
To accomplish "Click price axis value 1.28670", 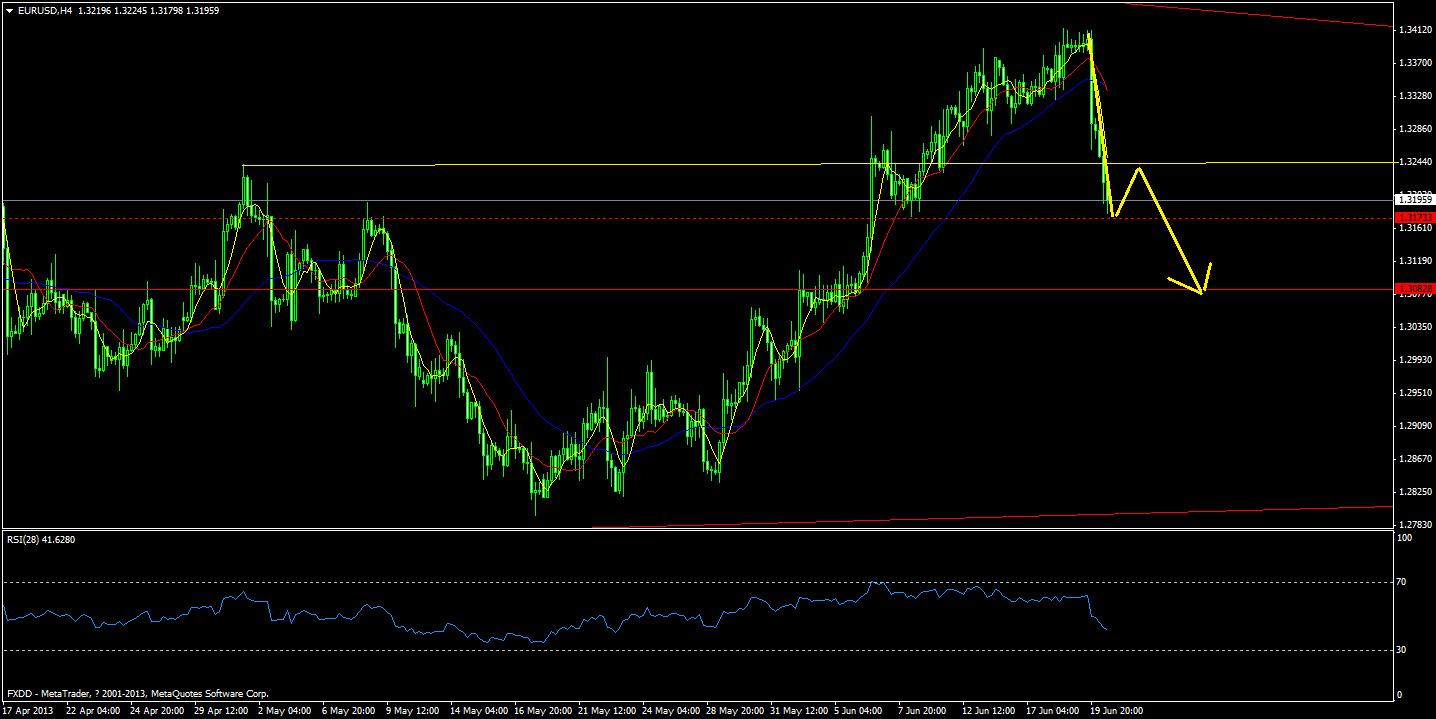I will [1416, 459].
